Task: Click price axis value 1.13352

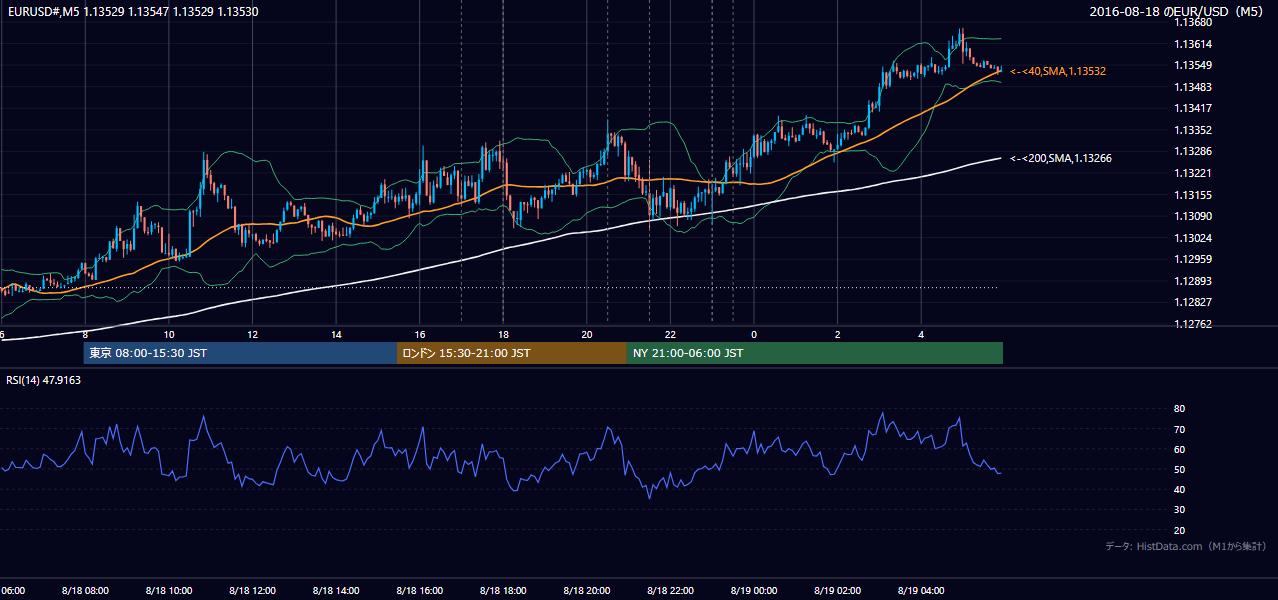Action: pos(1193,130)
